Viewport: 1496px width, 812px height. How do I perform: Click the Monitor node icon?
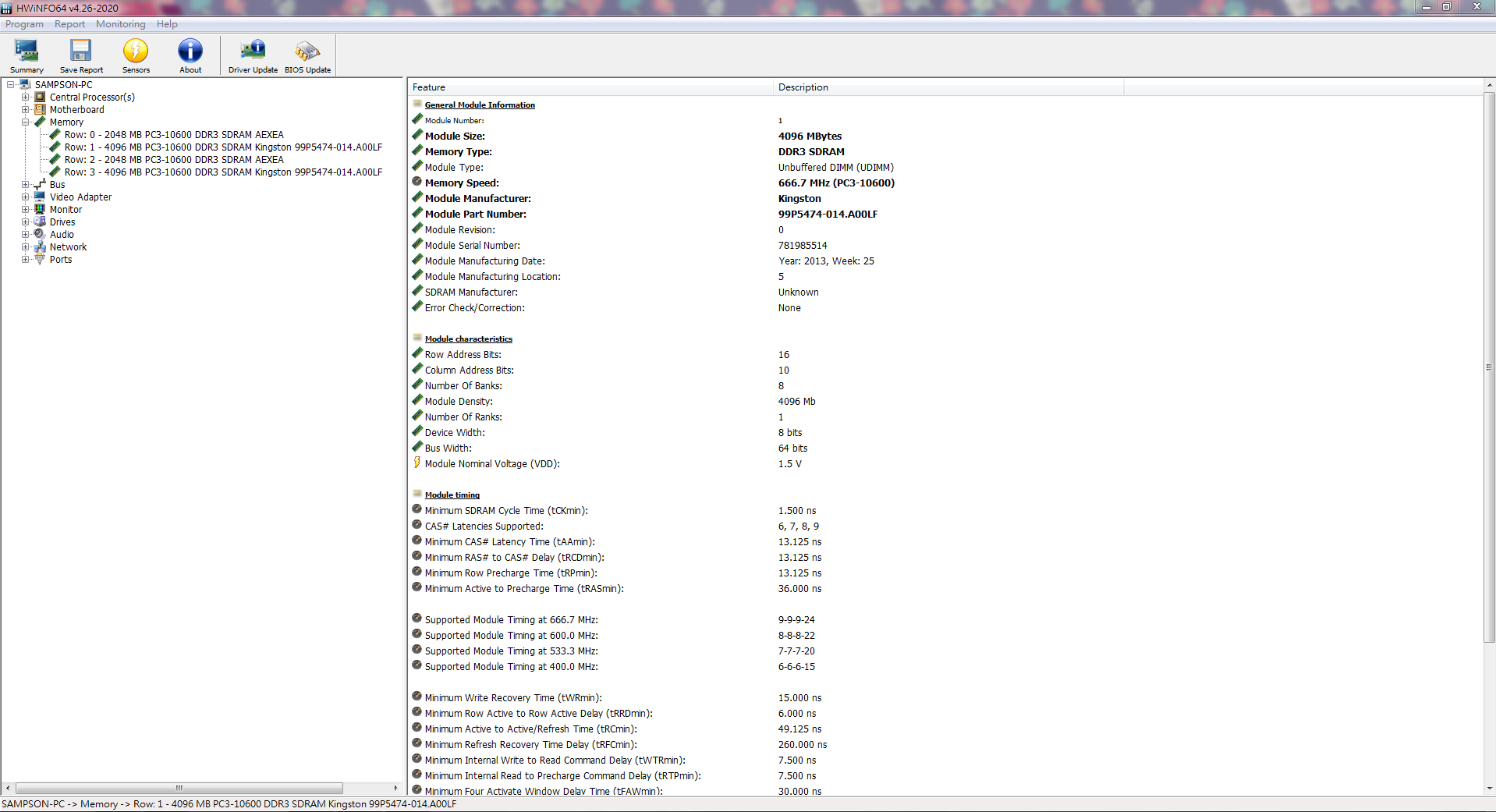click(x=41, y=210)
